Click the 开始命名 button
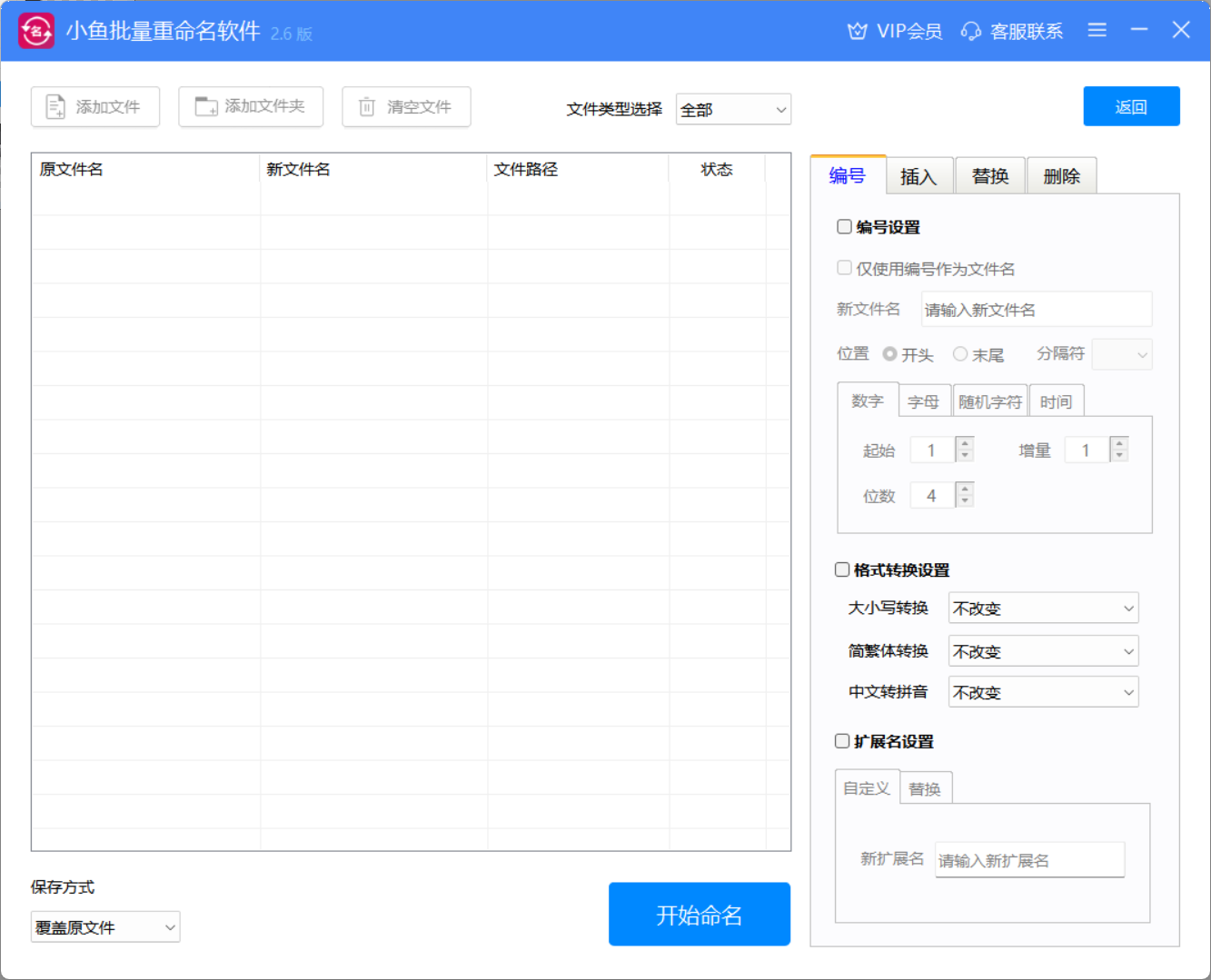The height and width of the screenshot is (980, 1211). click(x=699, y=914)
